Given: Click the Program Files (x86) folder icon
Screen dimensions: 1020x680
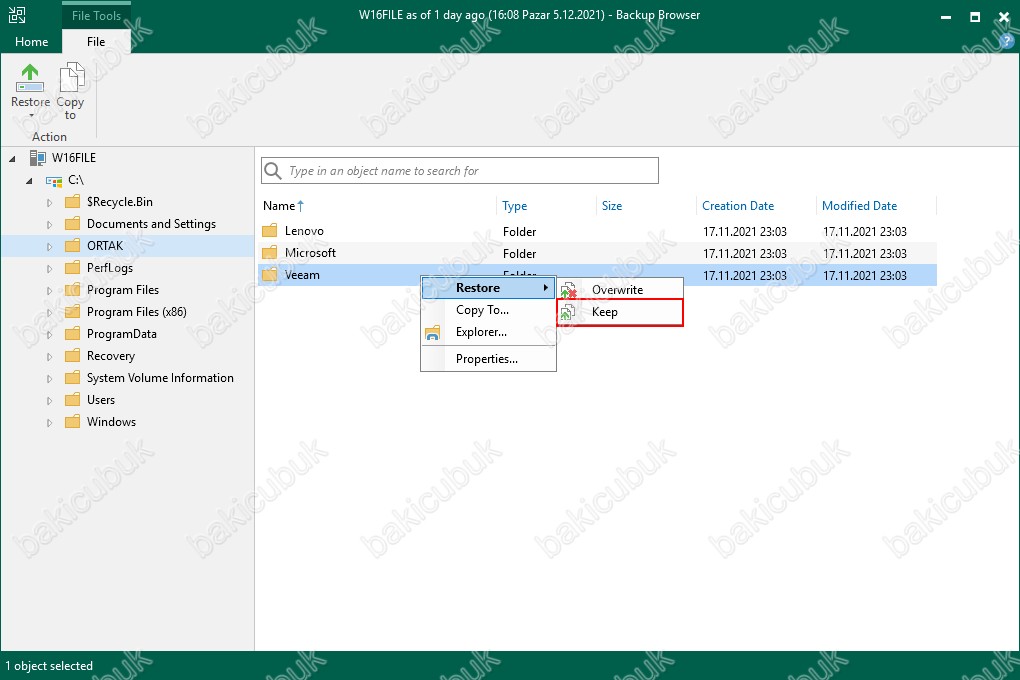Looking at the screenshot, I should (73, 312).
